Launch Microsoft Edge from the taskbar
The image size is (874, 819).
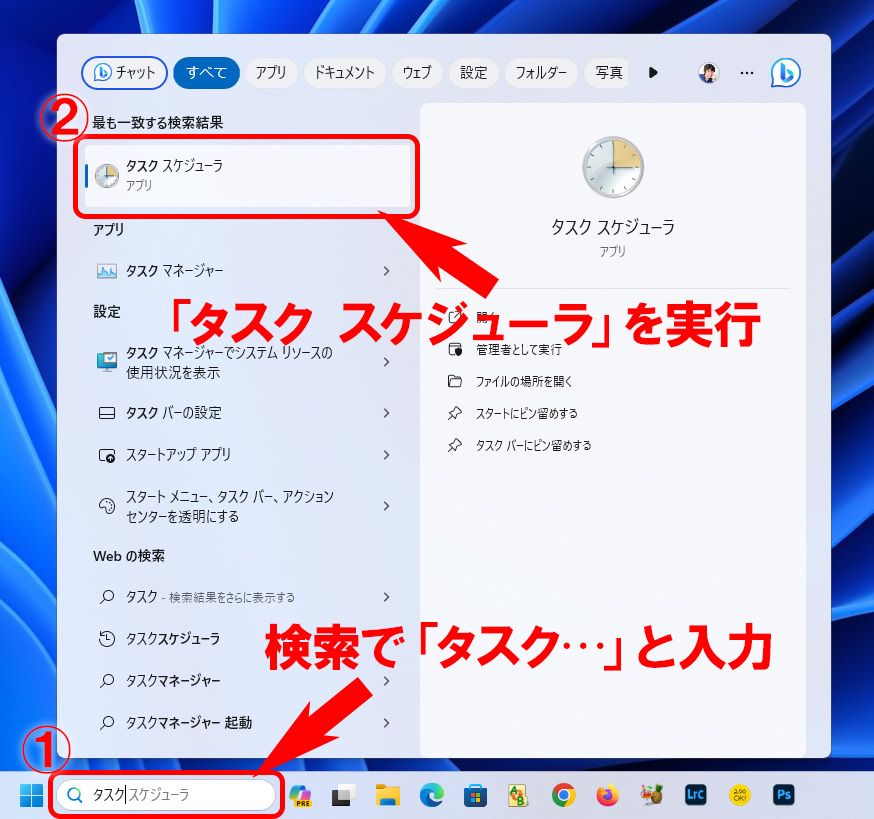coord(431,794)
